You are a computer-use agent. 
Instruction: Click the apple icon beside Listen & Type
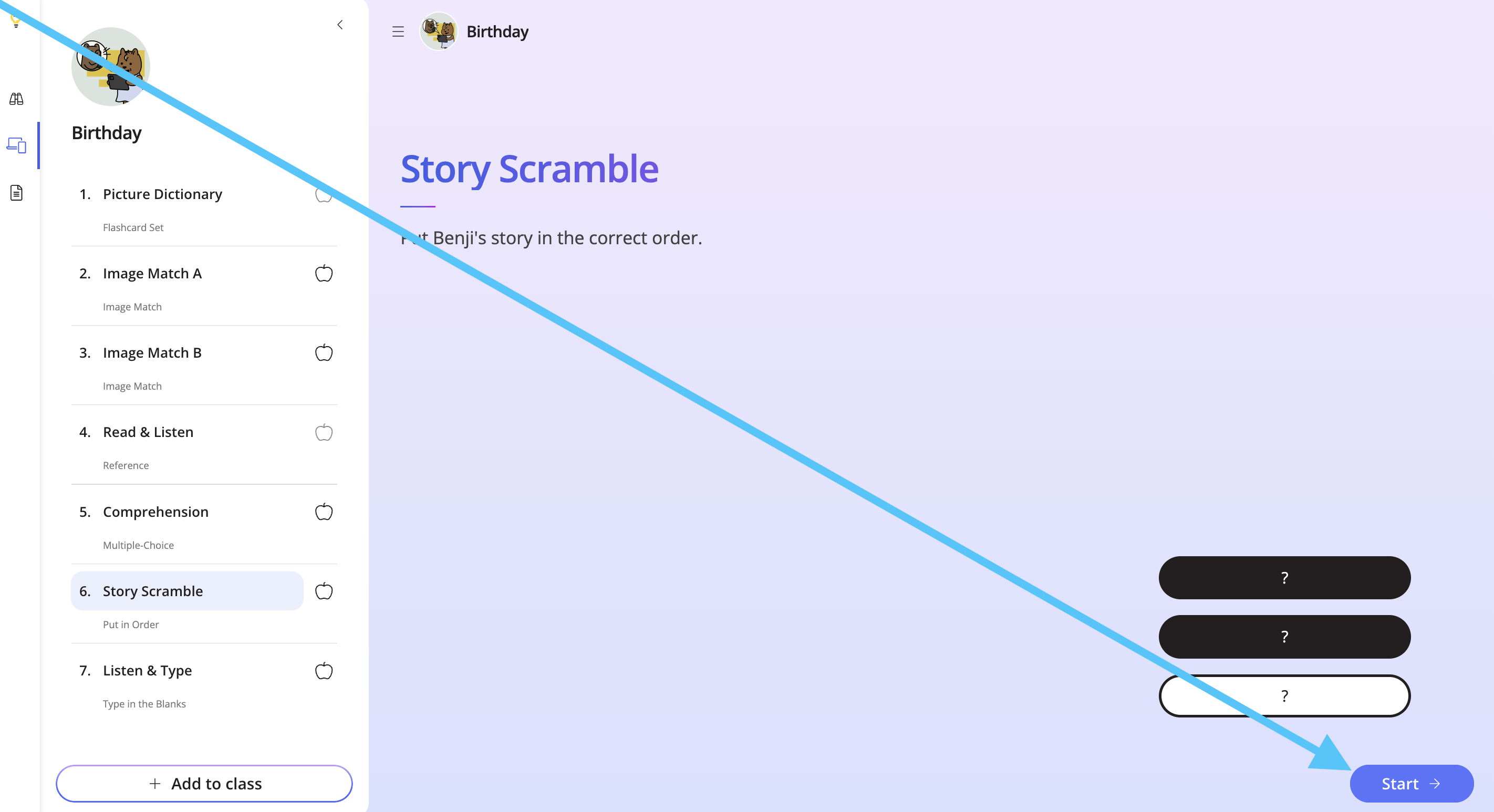coord(324,671)
